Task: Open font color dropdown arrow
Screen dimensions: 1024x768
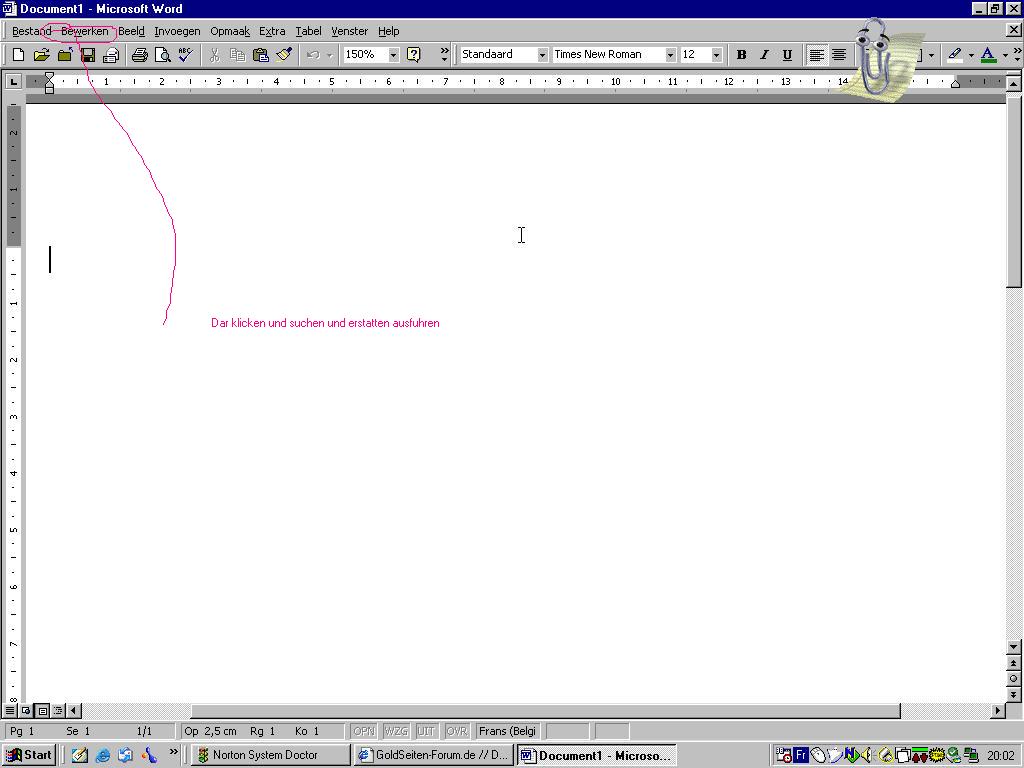Action: 1005,55
